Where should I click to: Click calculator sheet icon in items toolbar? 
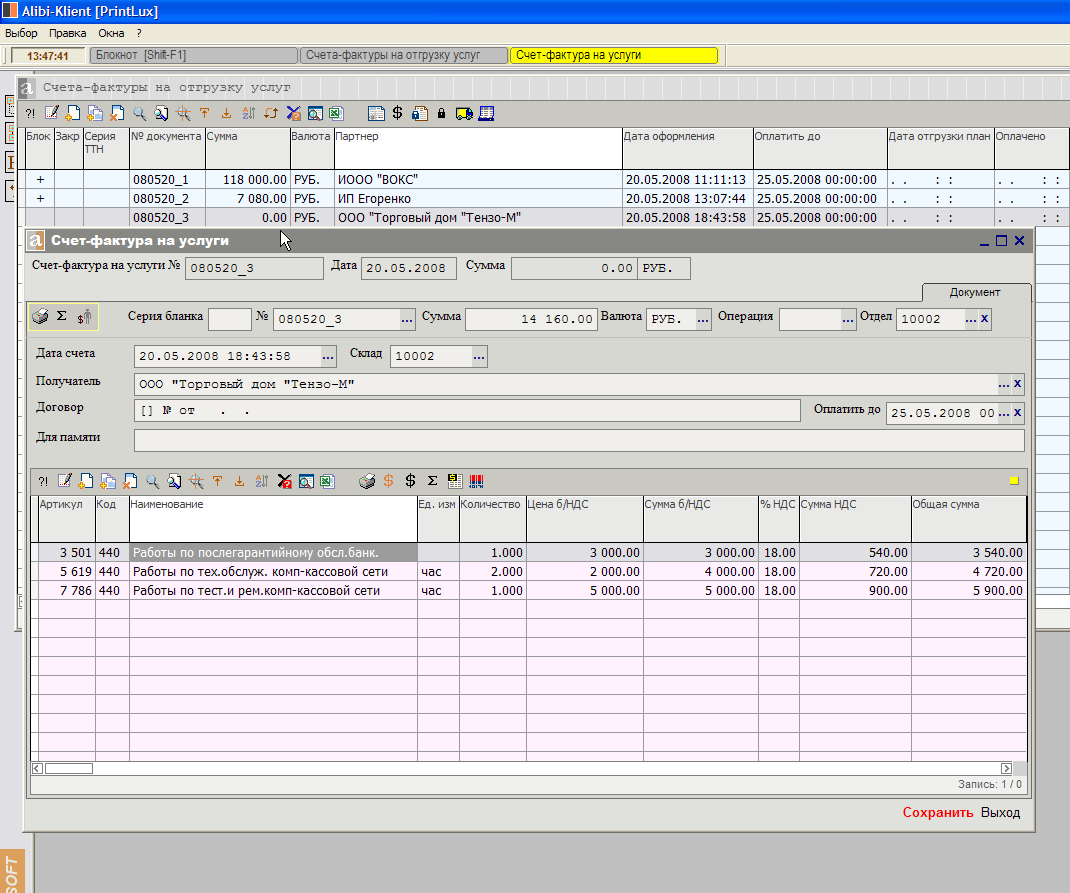tap(454, 481)
